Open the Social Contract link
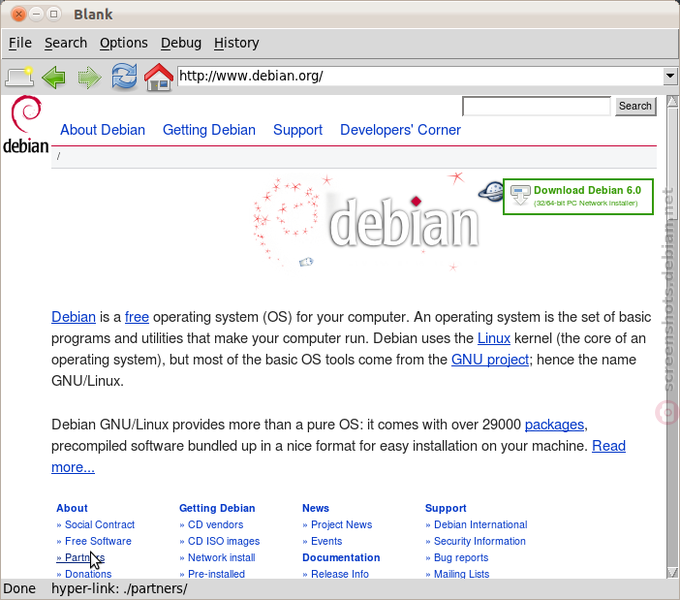This screenshot has width=680, height=600. pyautogui.click(x=100, y=525)
